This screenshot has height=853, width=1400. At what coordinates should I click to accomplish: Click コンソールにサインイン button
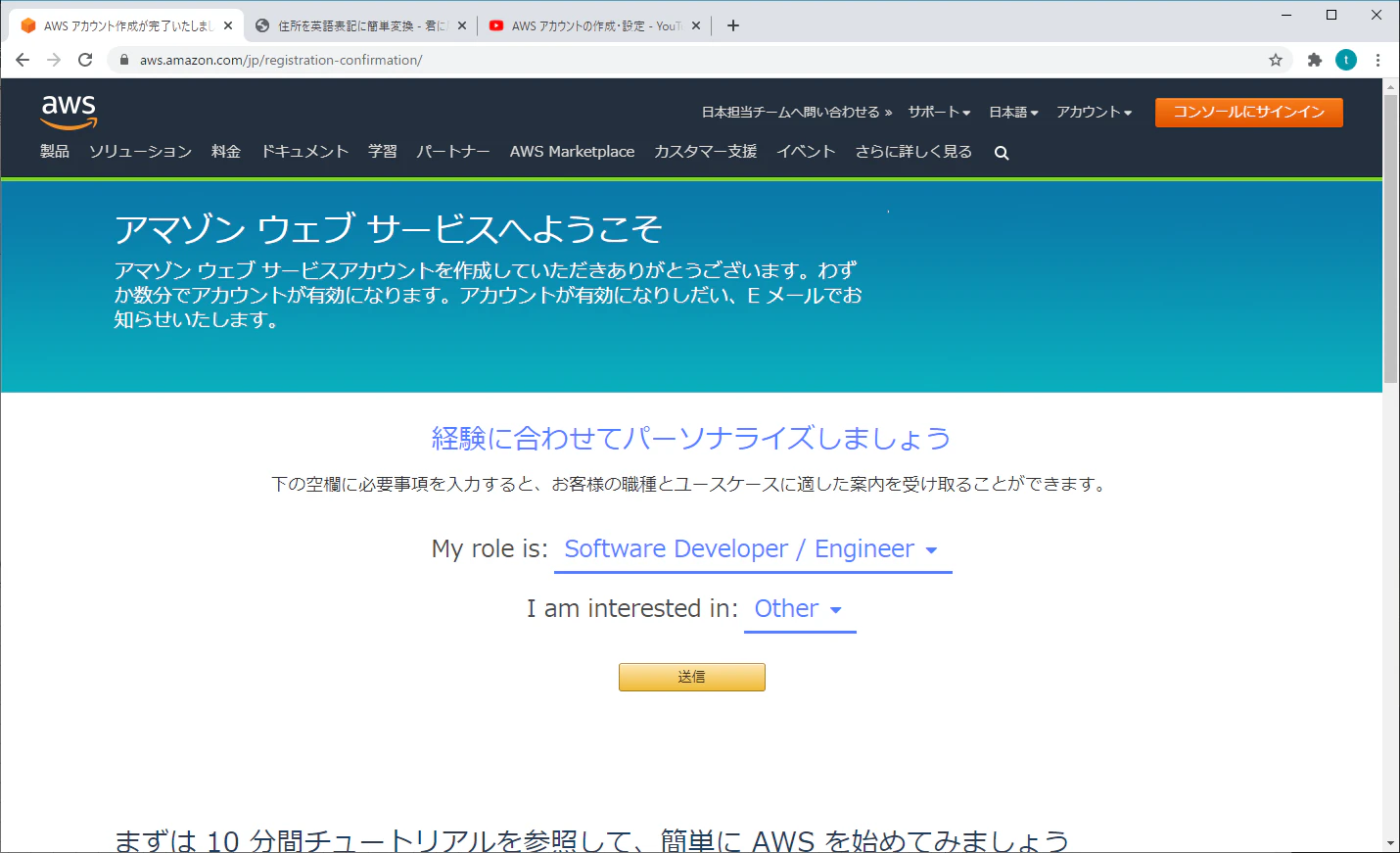coord(1248,112)
